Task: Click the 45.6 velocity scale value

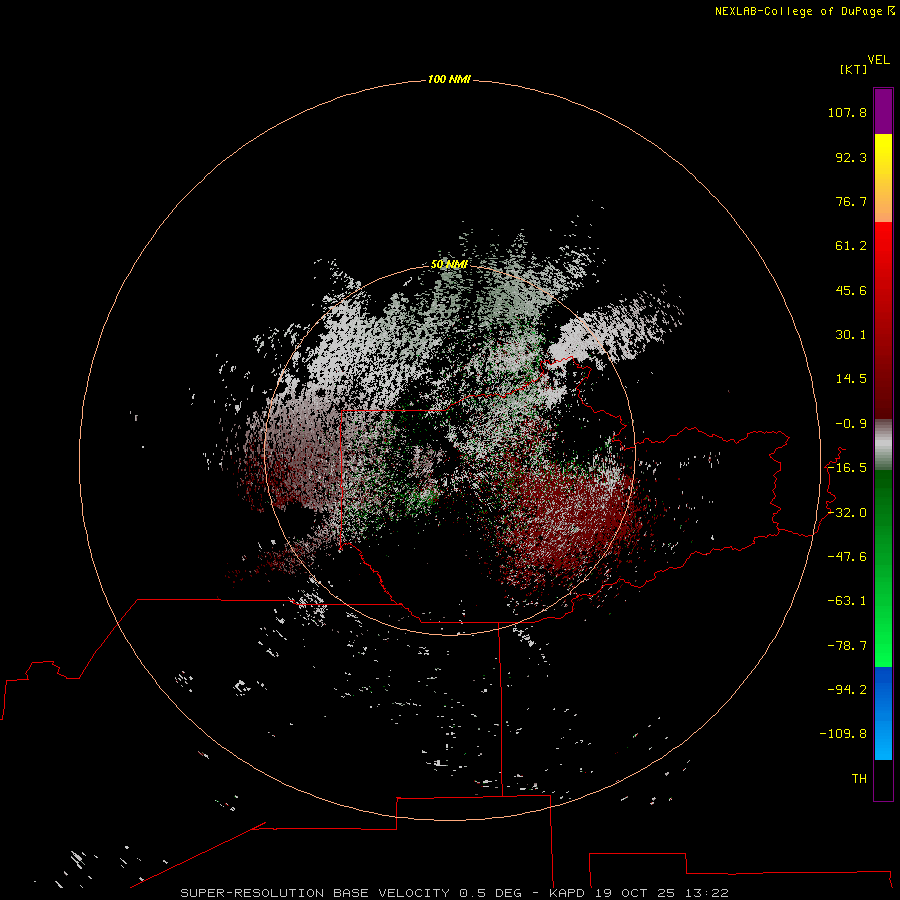Action: [x=851, y=290]
